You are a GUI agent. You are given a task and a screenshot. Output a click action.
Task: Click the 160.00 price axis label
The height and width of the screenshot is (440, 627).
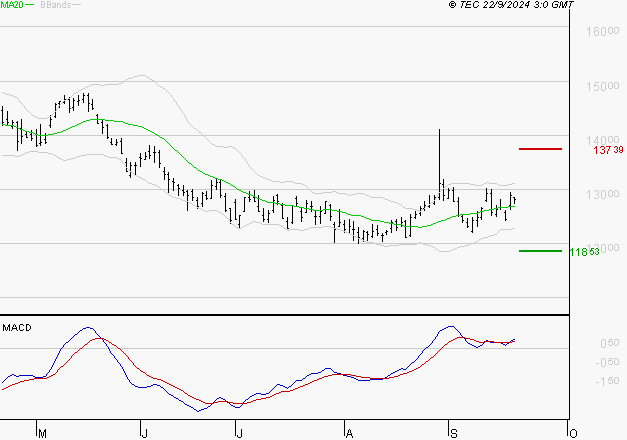[603, 31]
